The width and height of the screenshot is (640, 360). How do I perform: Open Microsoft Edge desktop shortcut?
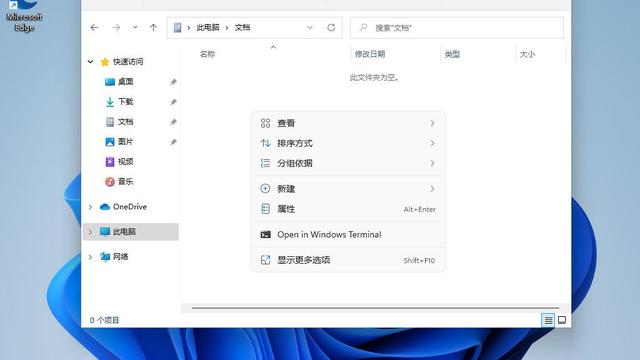coord(24,16)
